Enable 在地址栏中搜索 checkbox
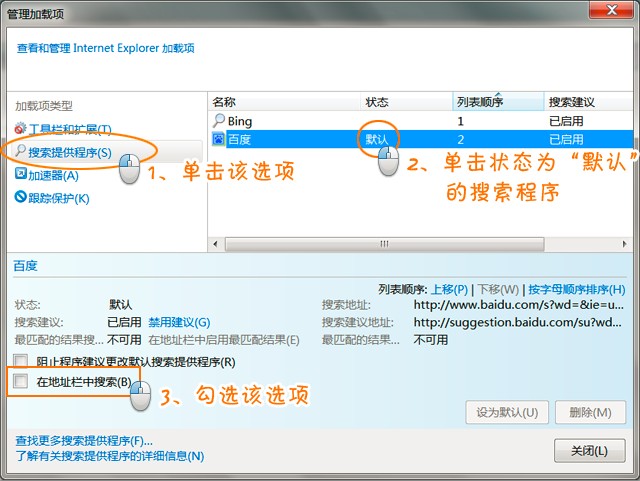 click(21, 381)
